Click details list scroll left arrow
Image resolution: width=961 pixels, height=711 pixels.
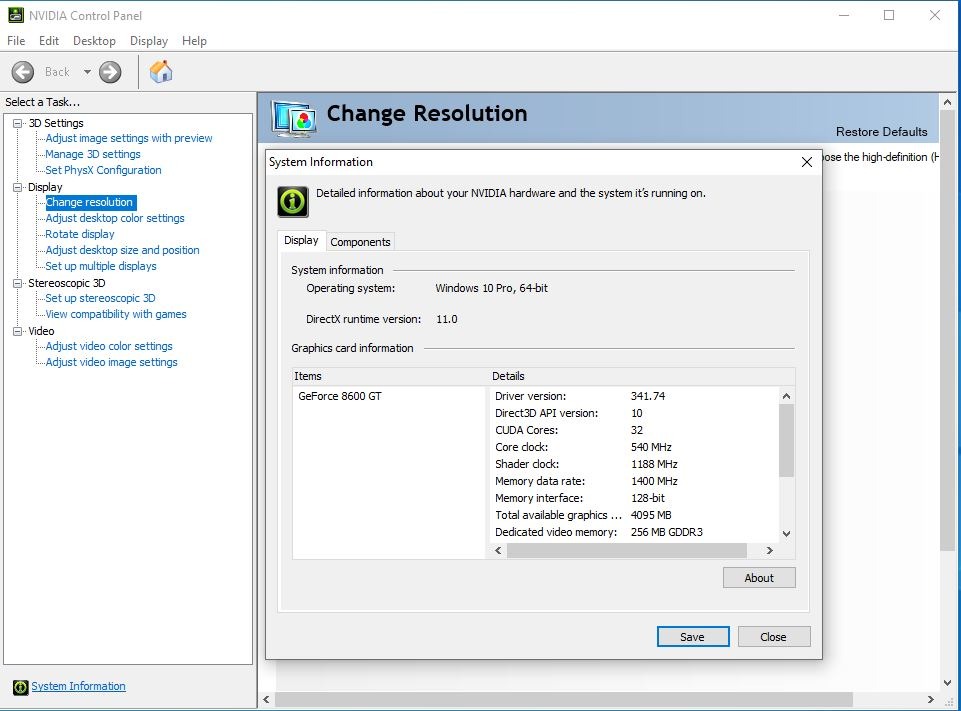click(x=498, y=550)
